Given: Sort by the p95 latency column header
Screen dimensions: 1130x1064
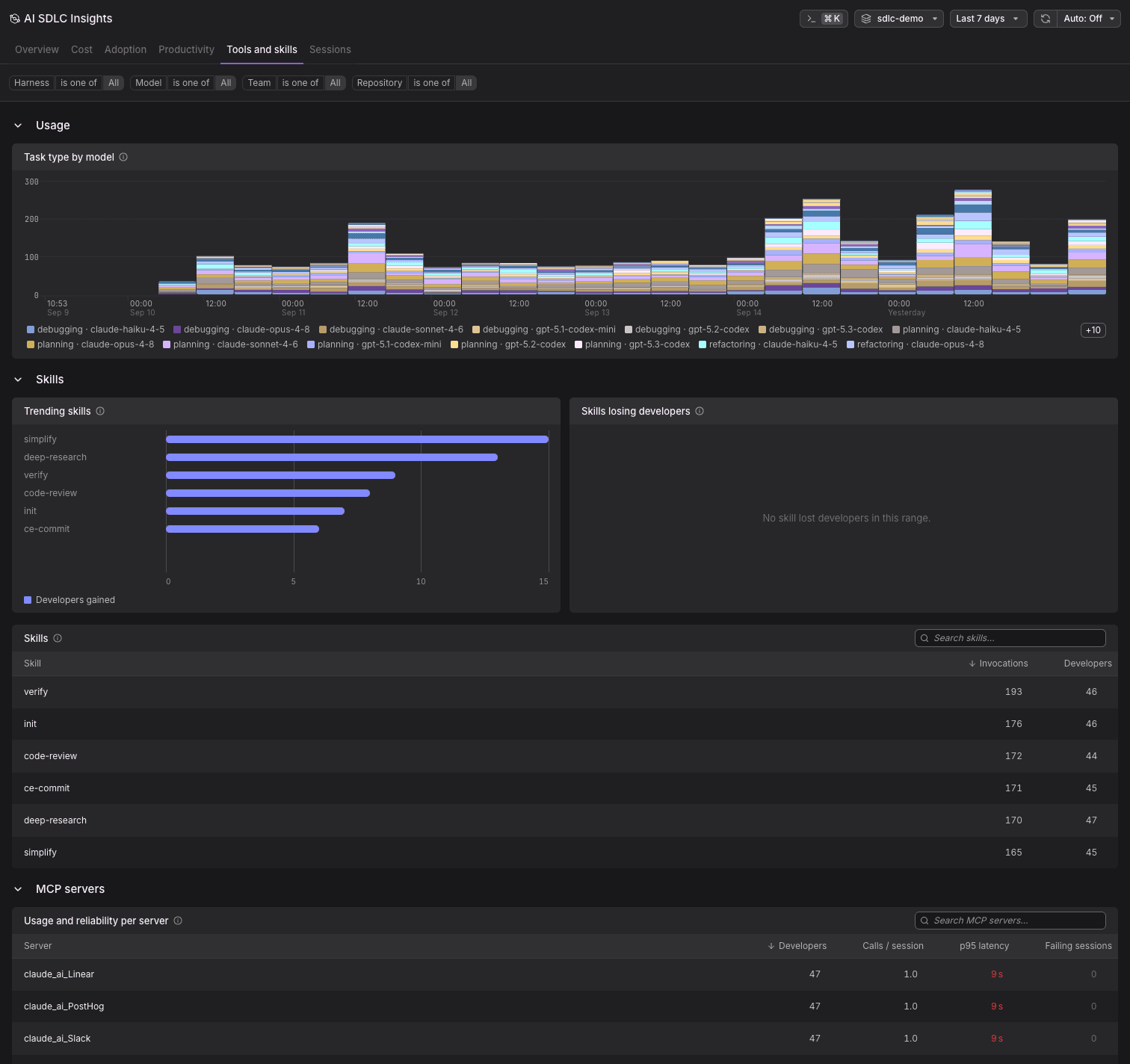Looking at the screenshot, I should point(984,946).
